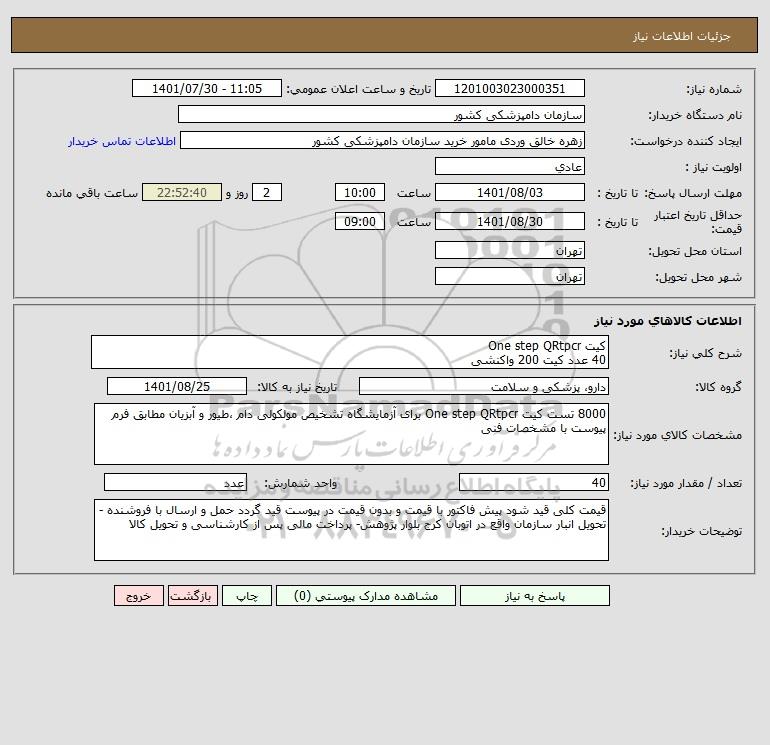Viewport: 770px width, 745px height.
Task: Click response deadline date 1401/08/03
Action: (x=510, y=193)
